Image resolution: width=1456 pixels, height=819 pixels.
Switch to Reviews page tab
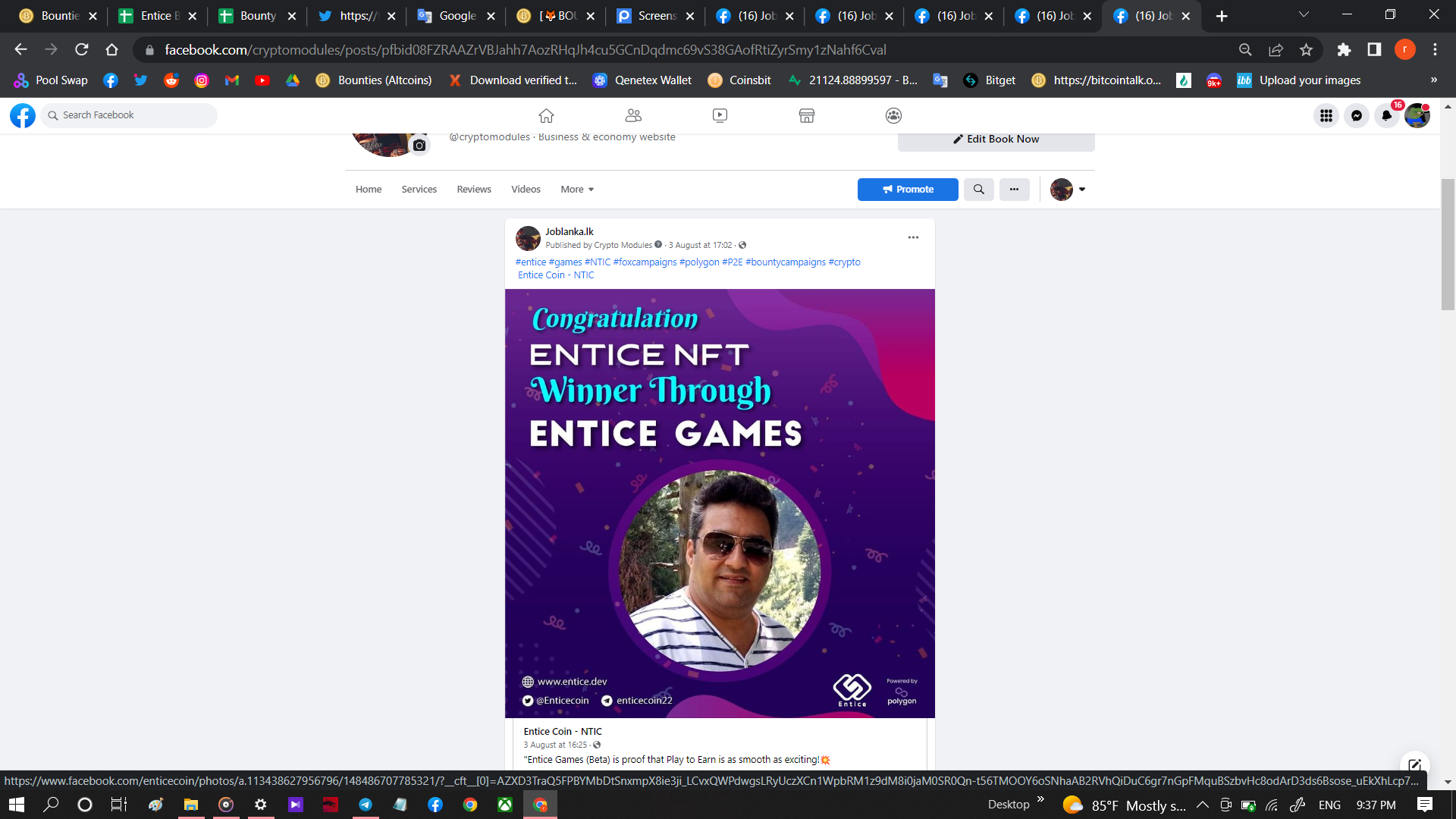click(473, 189)
